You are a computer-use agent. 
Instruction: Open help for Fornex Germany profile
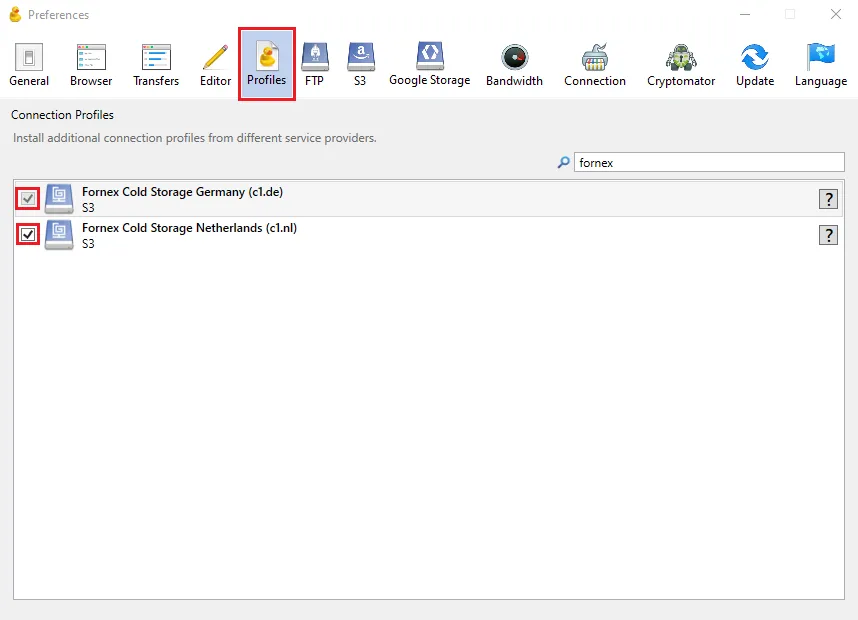click(x=828, y=199)
